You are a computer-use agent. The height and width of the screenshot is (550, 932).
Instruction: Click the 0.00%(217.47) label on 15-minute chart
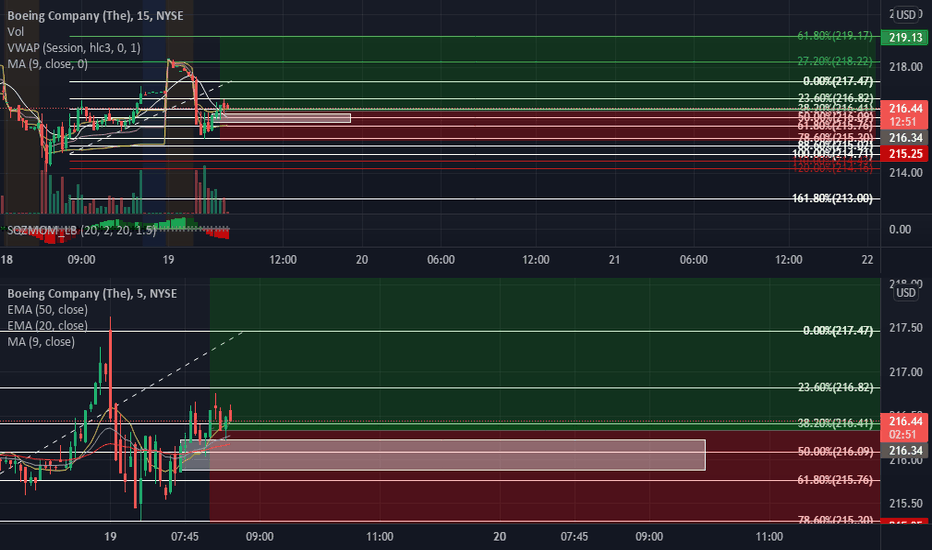click(x=837, y=81)
